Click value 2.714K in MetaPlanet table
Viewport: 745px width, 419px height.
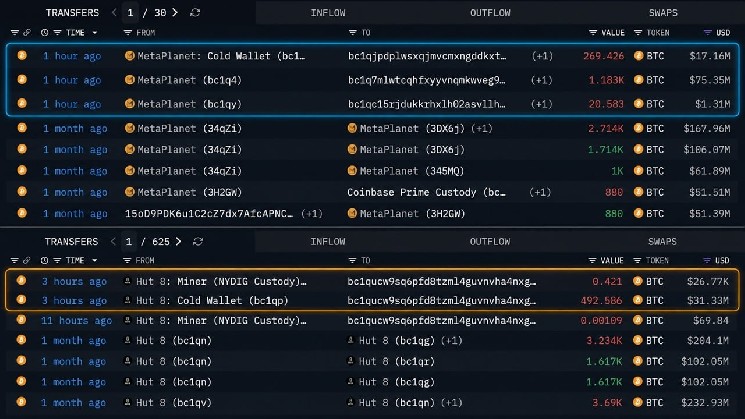606,128
